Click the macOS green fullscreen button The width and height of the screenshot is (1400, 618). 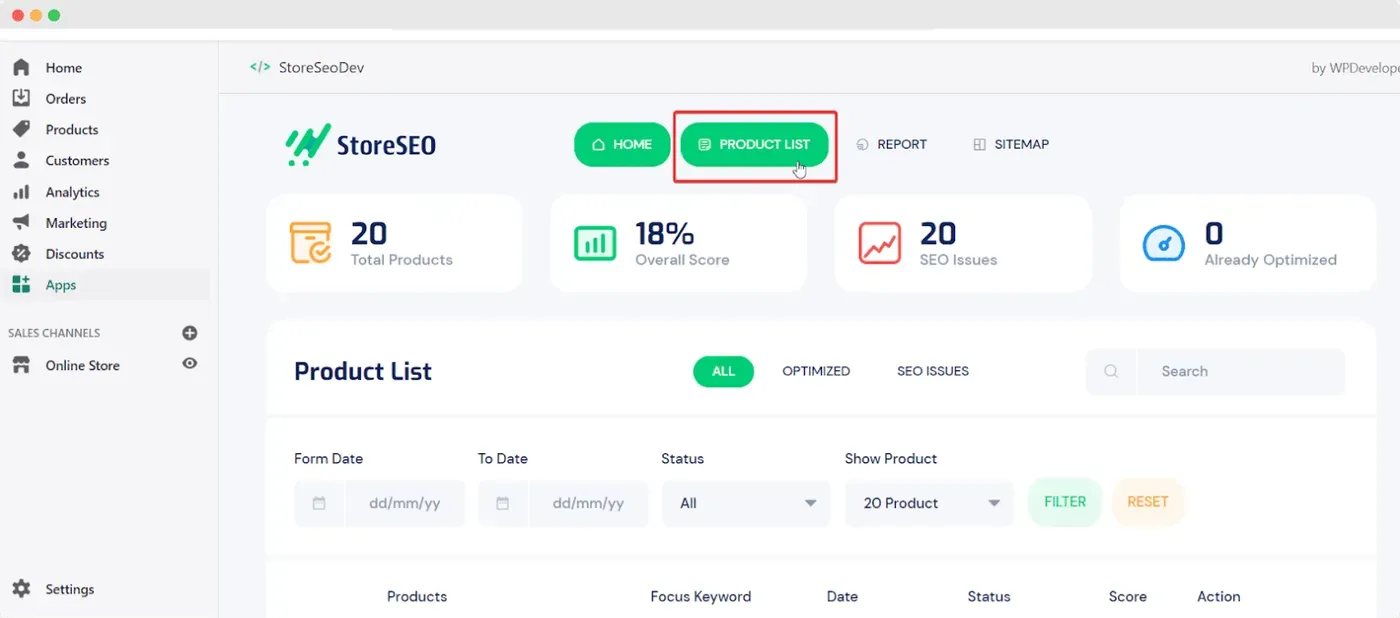pos(54,16)
